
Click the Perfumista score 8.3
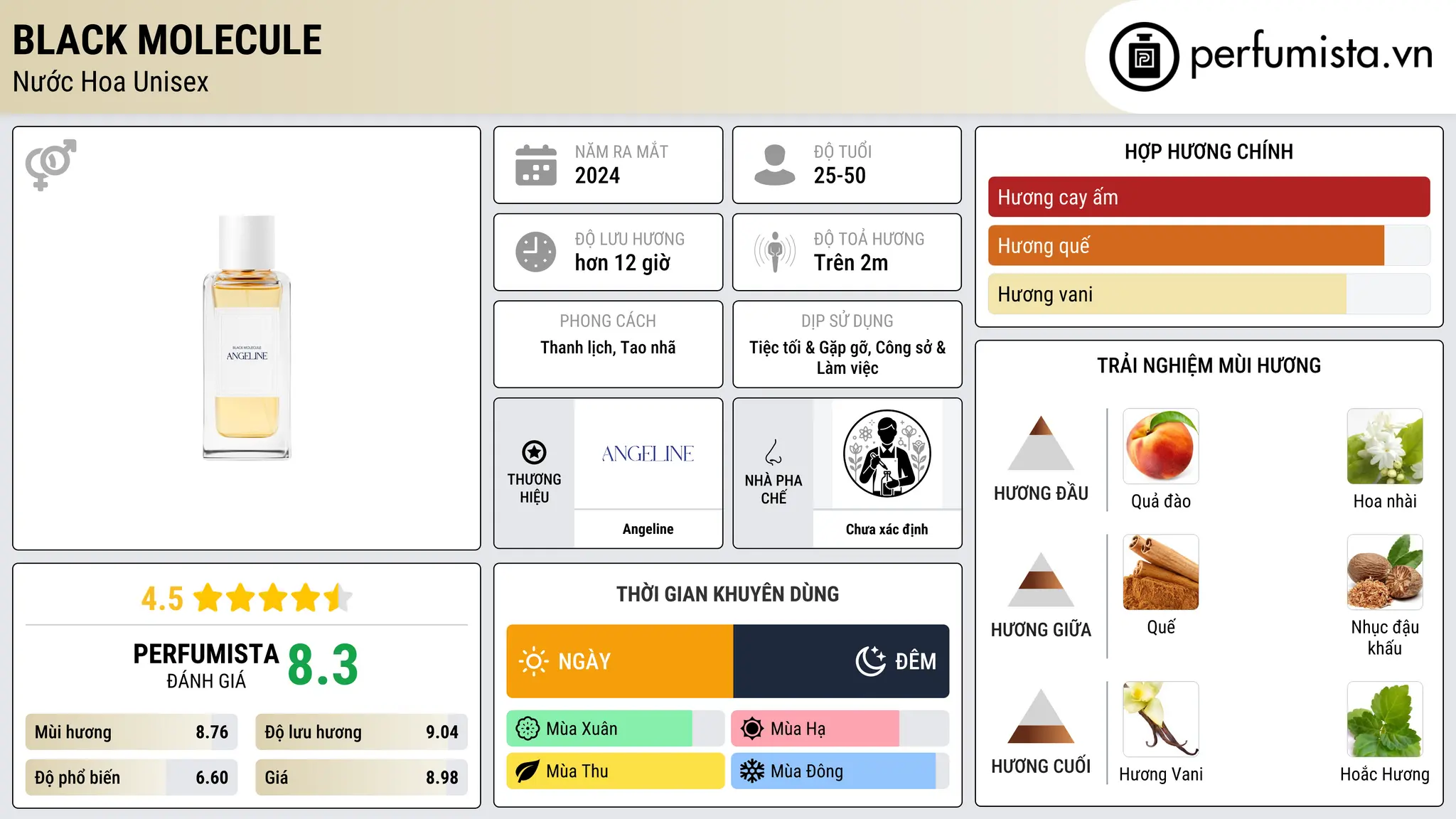(x=323, y=665)
